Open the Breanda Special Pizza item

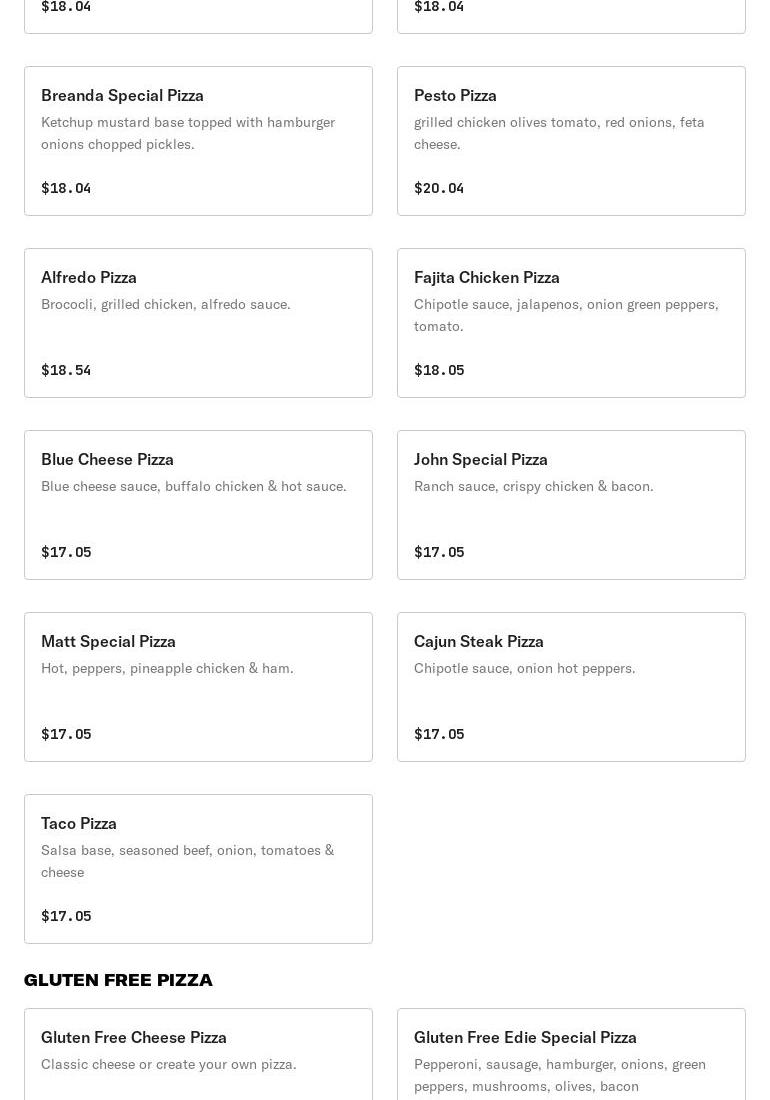(x=198, y=141)
